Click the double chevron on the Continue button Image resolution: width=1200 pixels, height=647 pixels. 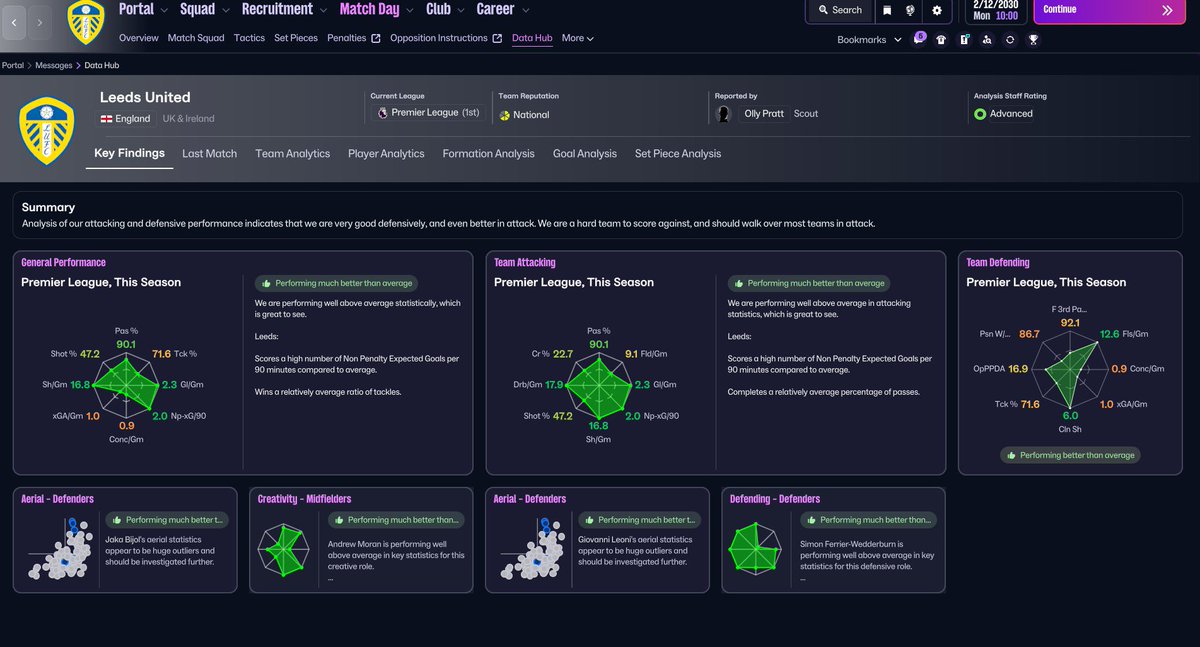click(1167, 10)
